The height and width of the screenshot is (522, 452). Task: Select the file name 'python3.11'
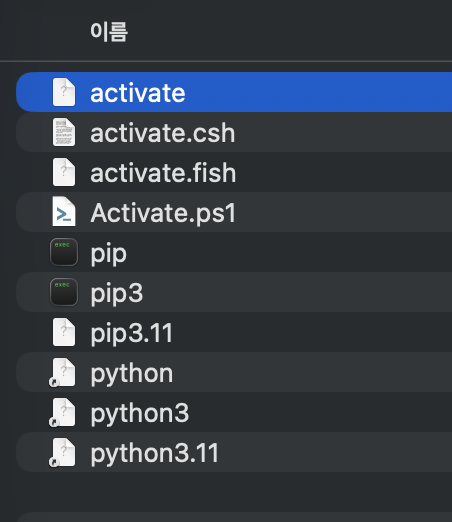point(155,454)
